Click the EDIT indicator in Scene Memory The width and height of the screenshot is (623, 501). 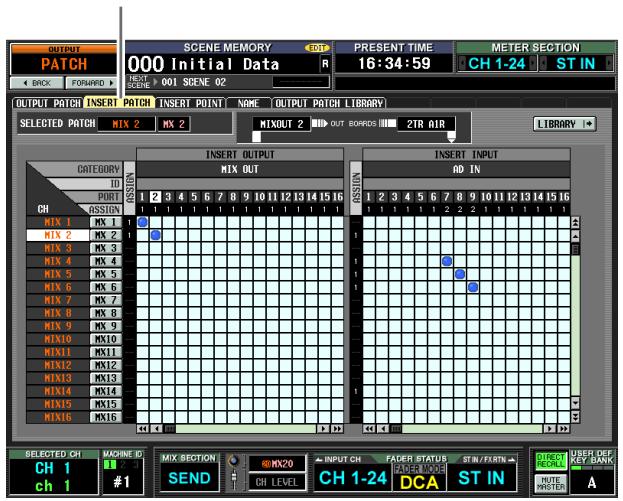pyautogui.click(x=317, y=48)
